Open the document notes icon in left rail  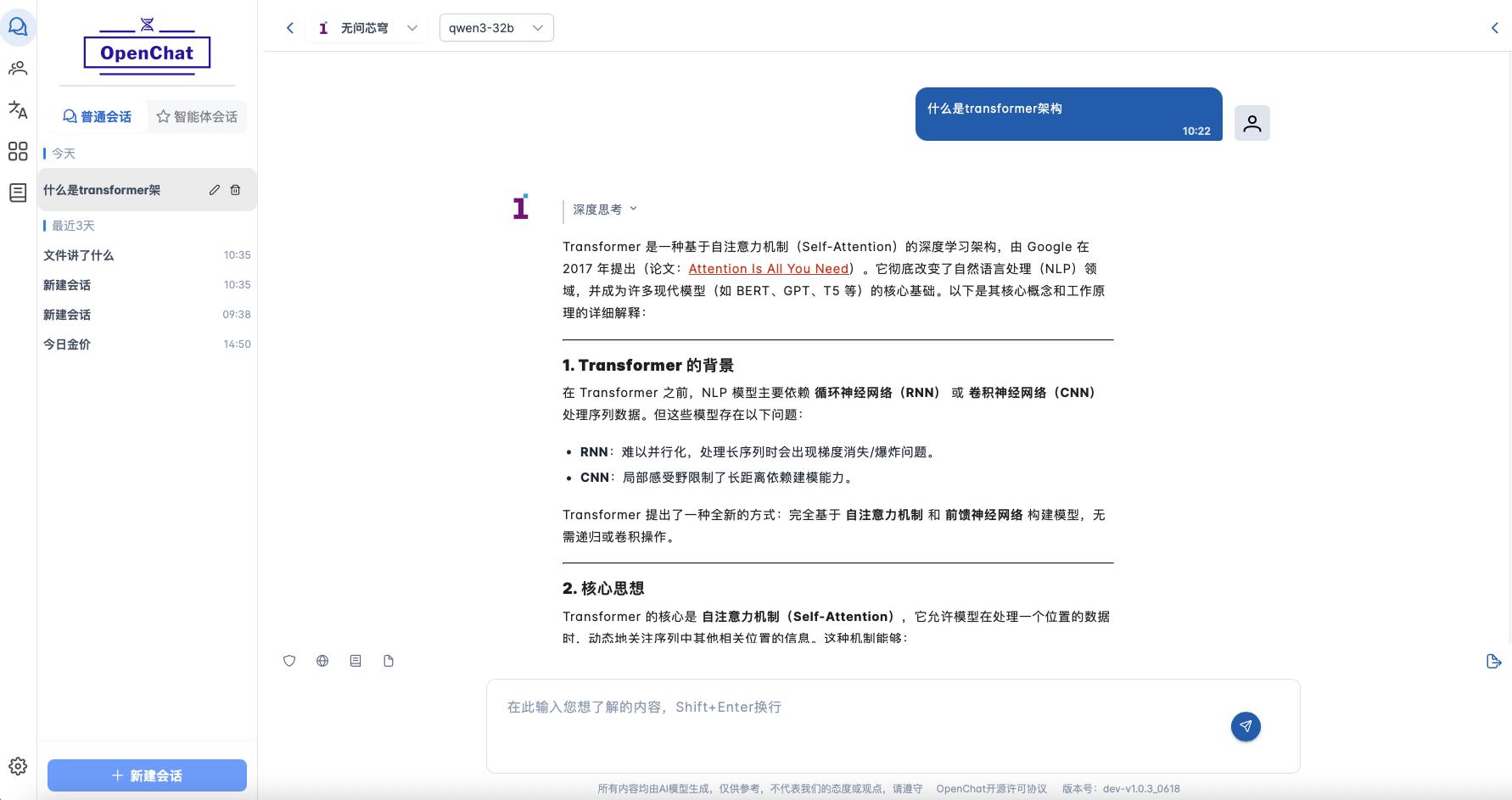tap(18, 193)
